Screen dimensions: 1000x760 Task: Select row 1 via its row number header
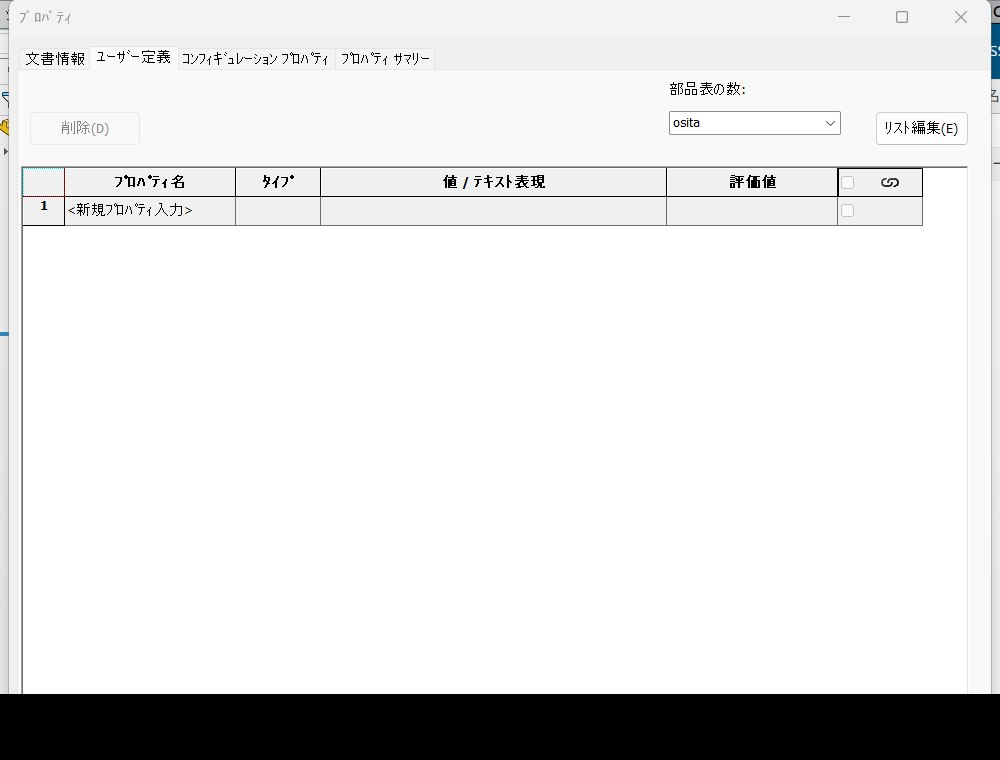43,210
